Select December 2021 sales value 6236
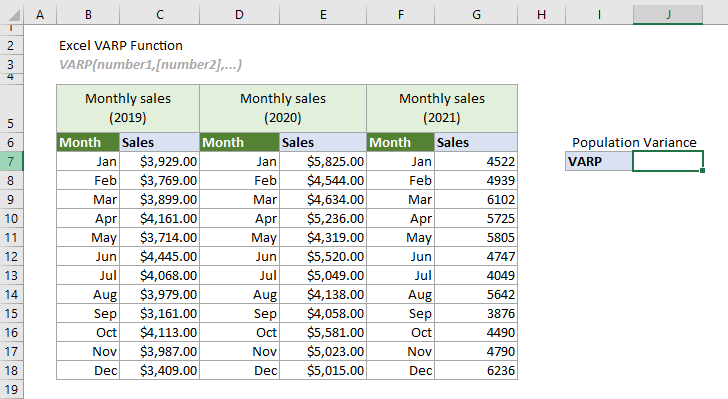 [x=476, y=370]
